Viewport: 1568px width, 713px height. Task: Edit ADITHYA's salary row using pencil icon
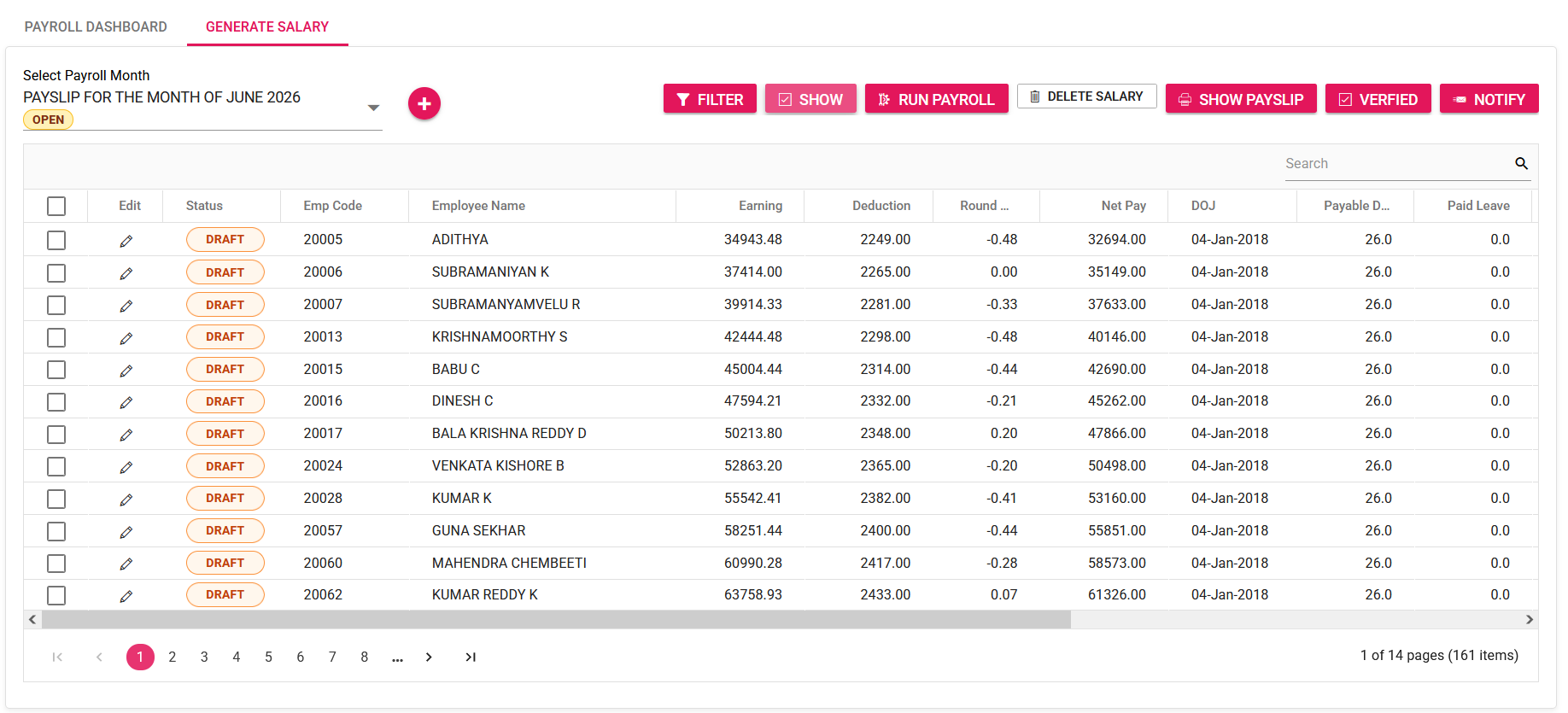coord(126,241)
